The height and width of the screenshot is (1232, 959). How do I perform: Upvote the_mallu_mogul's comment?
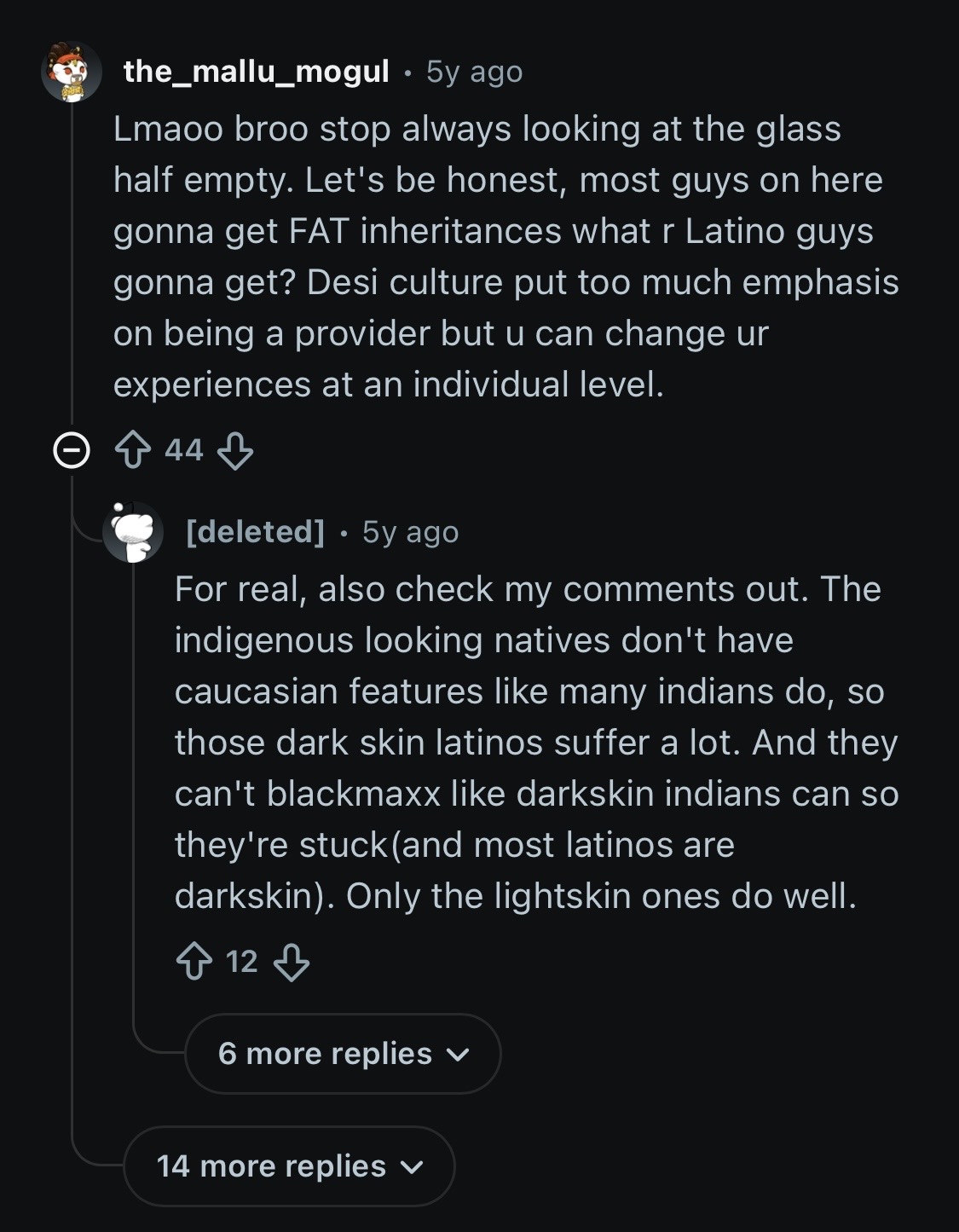click(133, 450)
